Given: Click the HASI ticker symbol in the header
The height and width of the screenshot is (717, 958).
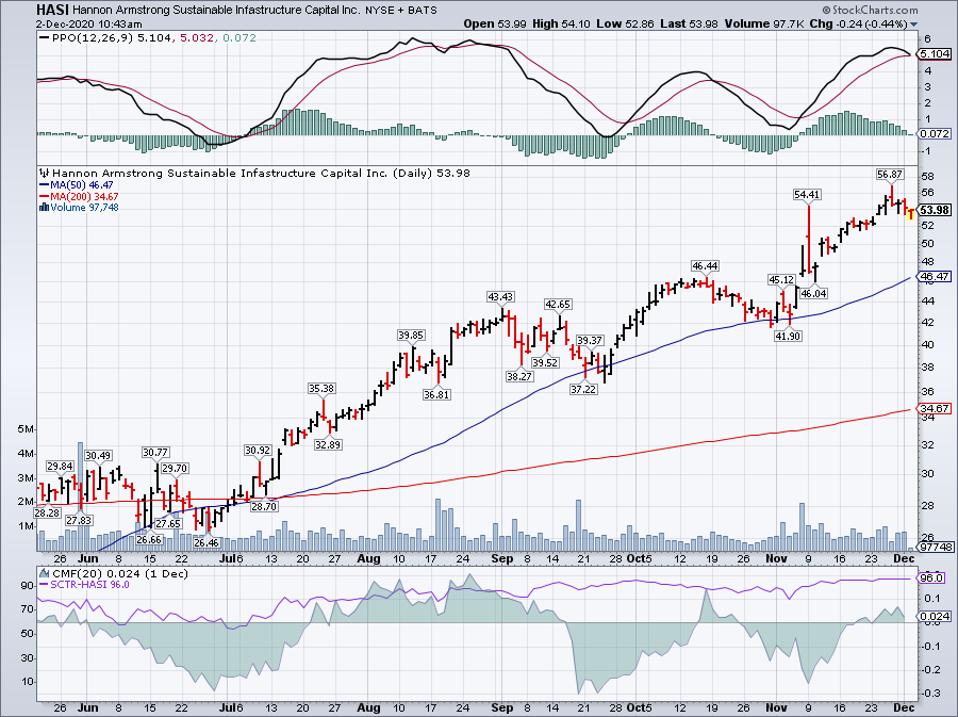Looking at the screenshot, I should click(52, 10).
